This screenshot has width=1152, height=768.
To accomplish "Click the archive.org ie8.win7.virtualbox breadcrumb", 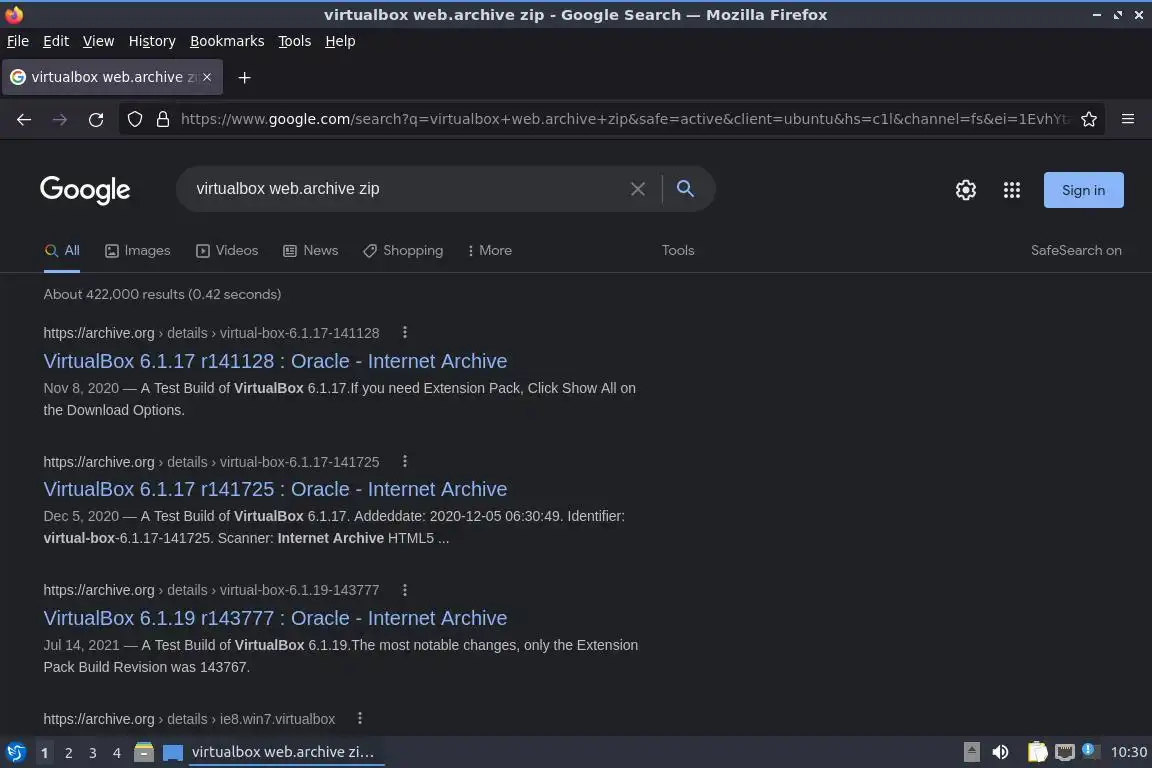I will 190,719.
